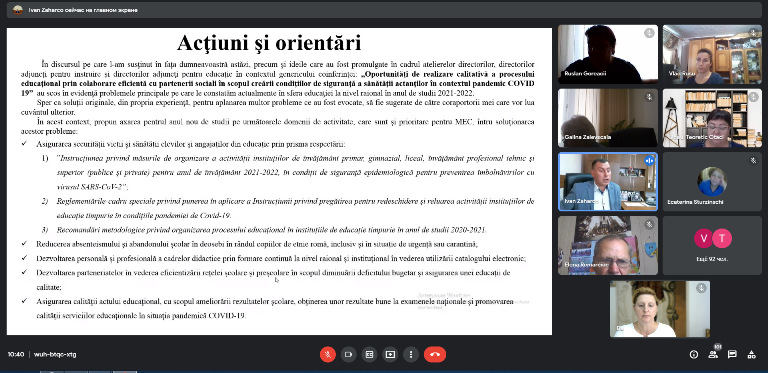Viewport: 768px width, 373px height.
Task: Click the Present now screen-share icon
Action: click(x=390, y=354)
